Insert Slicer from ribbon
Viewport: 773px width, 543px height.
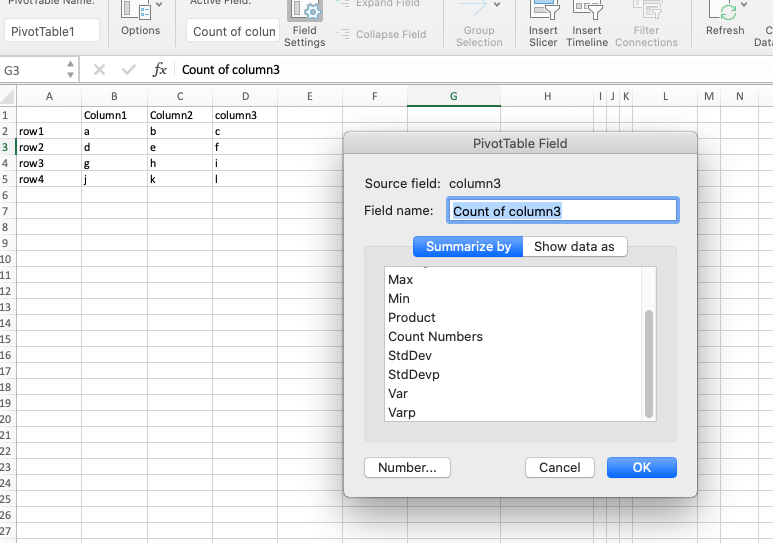click(543, 24)
